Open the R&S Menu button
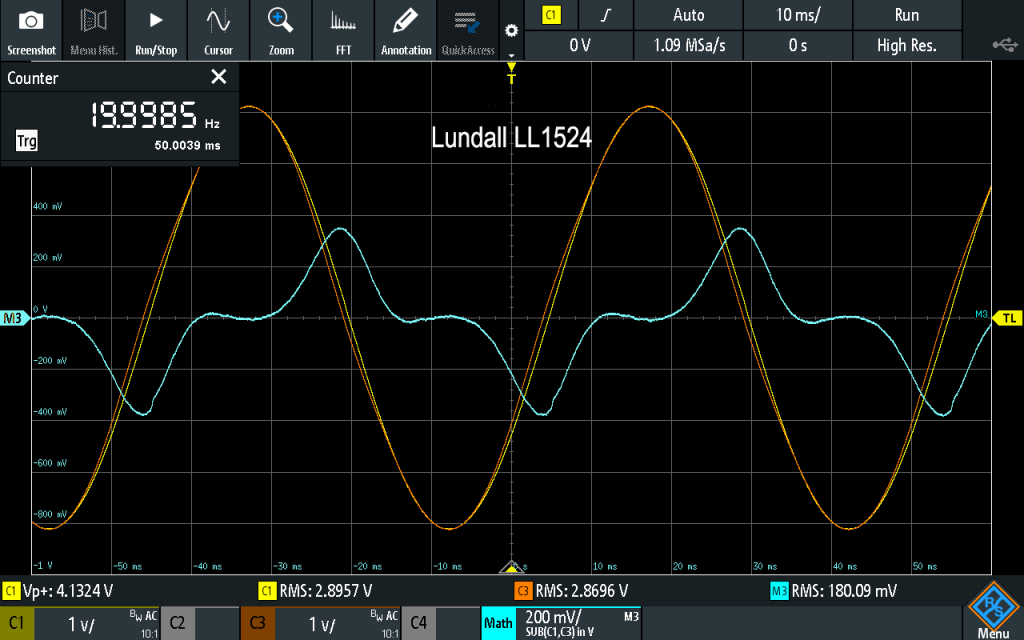1024x640 pixels. click(992, 612)
